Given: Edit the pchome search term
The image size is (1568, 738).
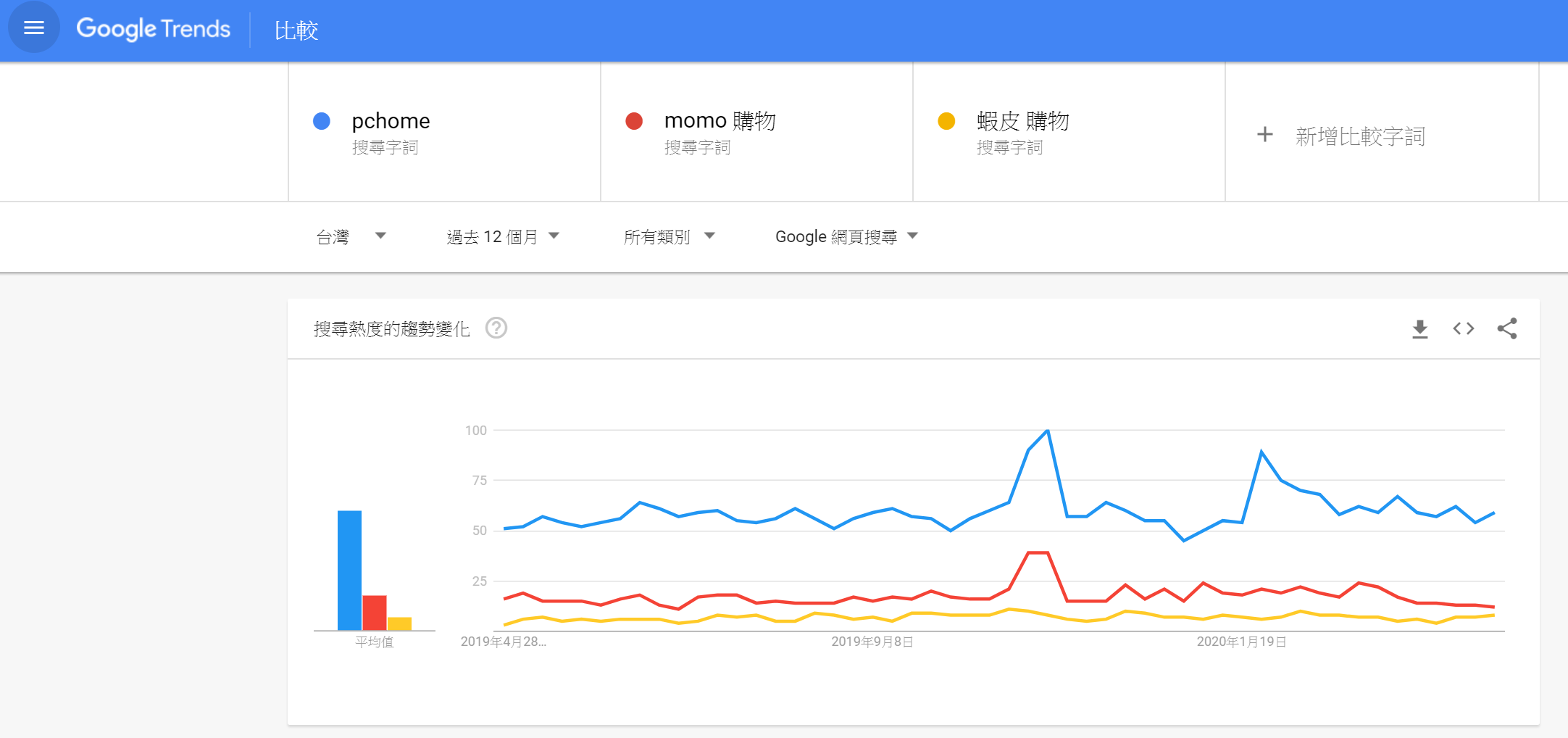Looking at the screenshot, I should click(x=391, y=121).
